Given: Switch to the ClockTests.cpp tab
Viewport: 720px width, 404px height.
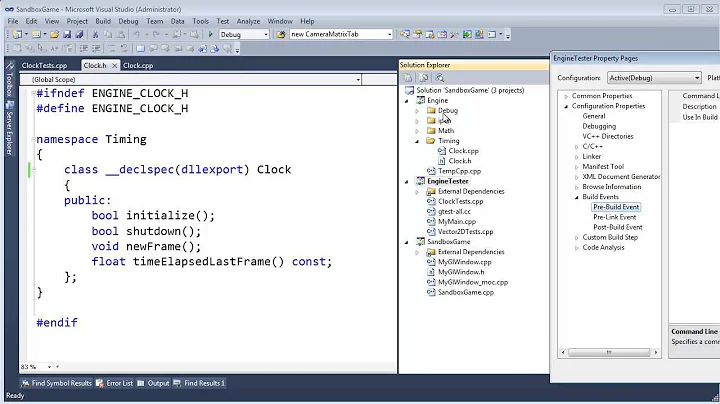Looking at the screenshot, I should (x=45, y=65).
